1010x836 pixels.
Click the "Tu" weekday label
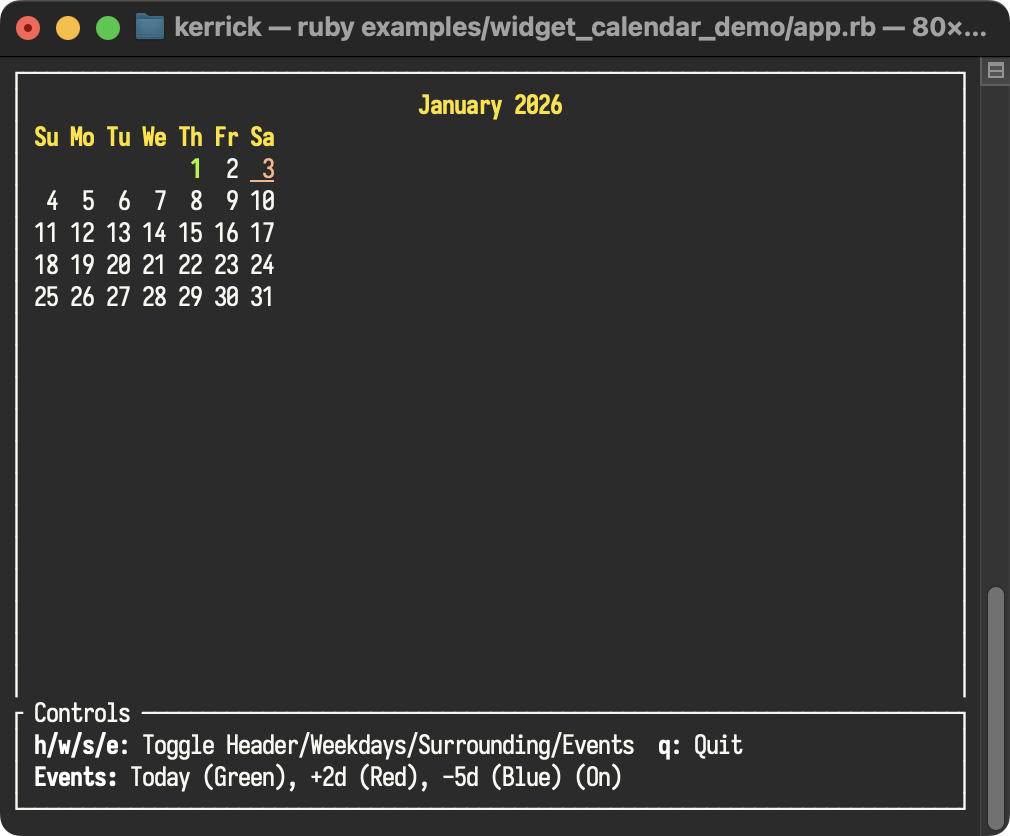pyautogui.click(x=119, y=137)
